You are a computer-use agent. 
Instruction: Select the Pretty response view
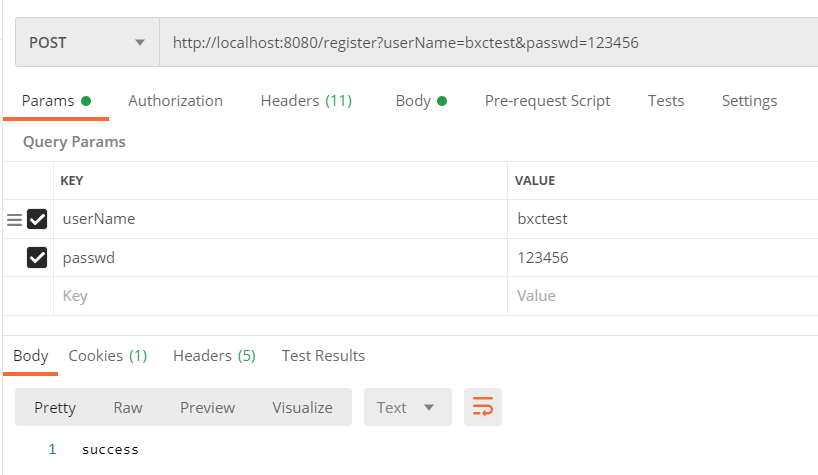coord(55,407)
